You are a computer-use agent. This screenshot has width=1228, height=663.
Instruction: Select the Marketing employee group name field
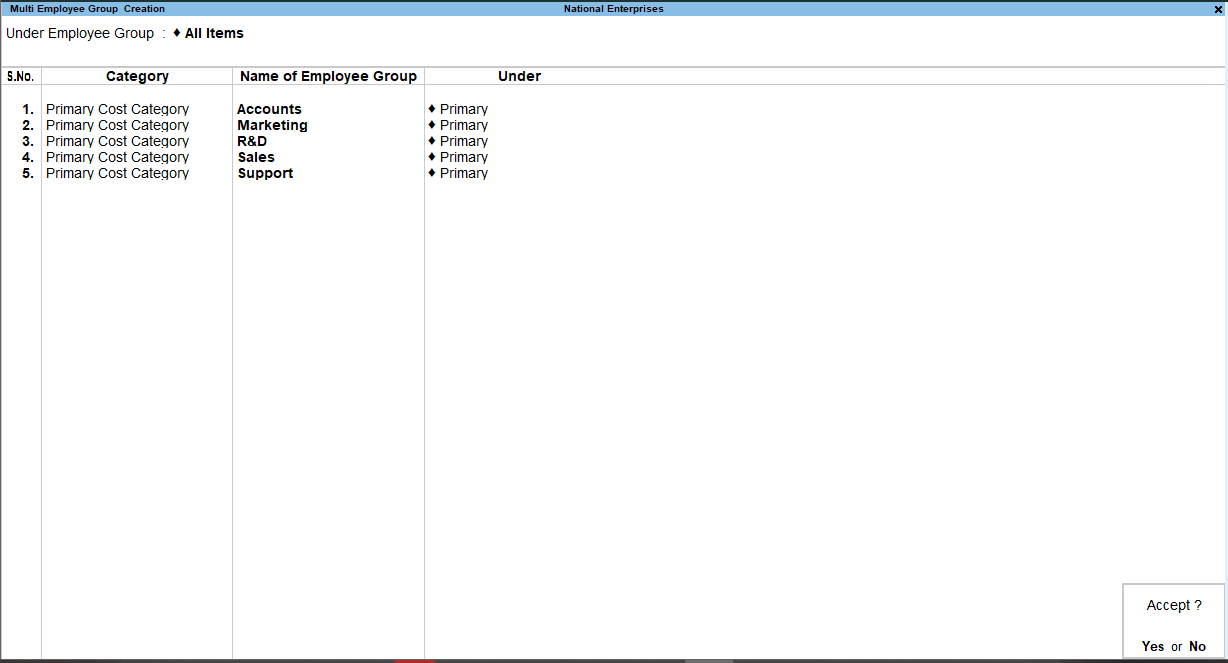click(272, 124)
